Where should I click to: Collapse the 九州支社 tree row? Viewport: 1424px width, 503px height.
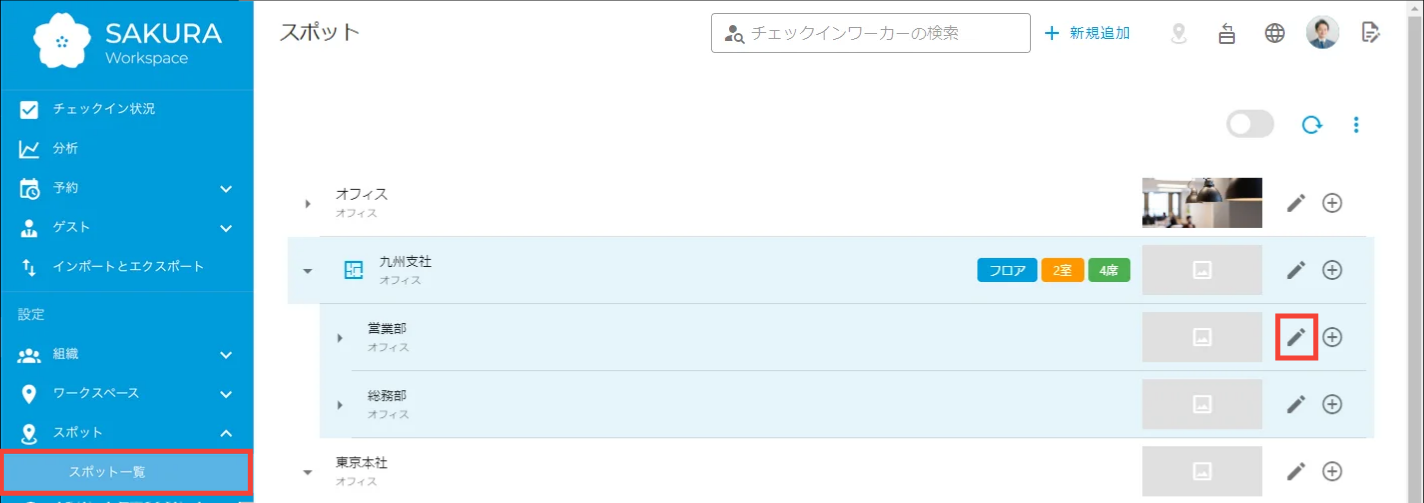(x=308, y=271)
